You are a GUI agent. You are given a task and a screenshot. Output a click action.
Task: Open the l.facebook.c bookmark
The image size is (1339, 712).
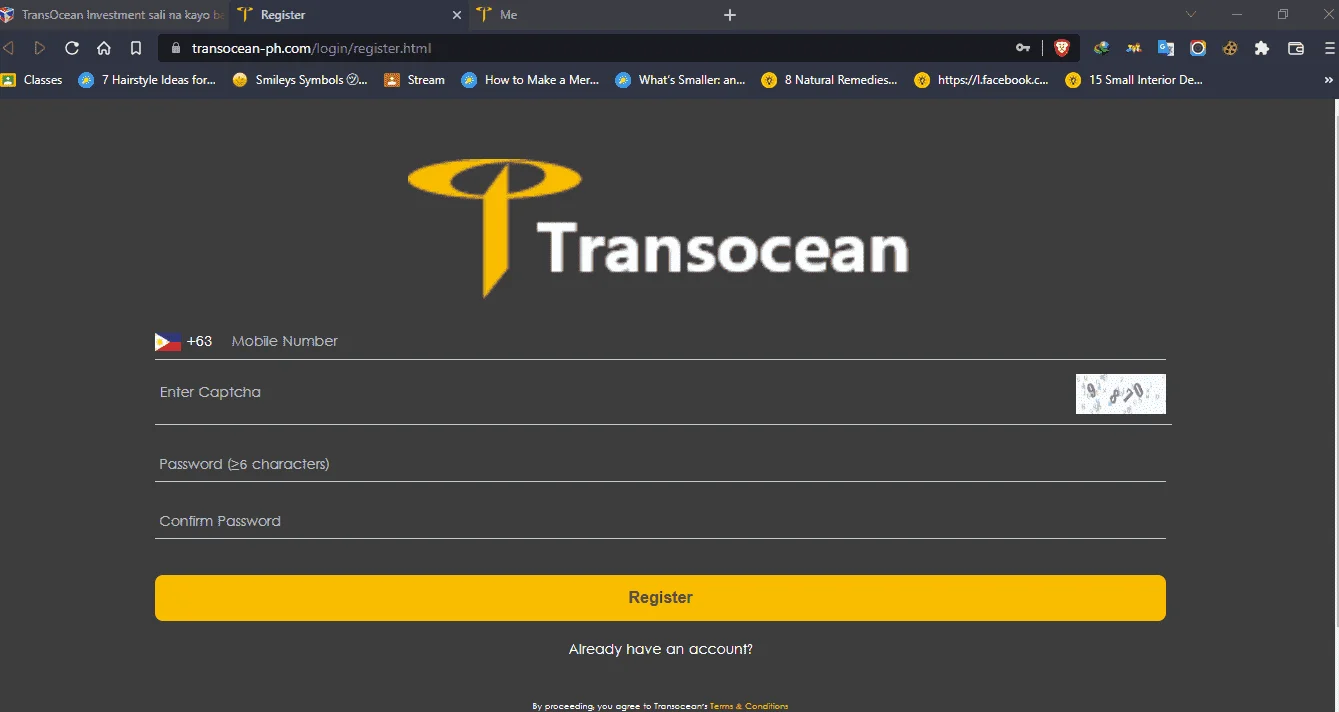pos(982,80)
